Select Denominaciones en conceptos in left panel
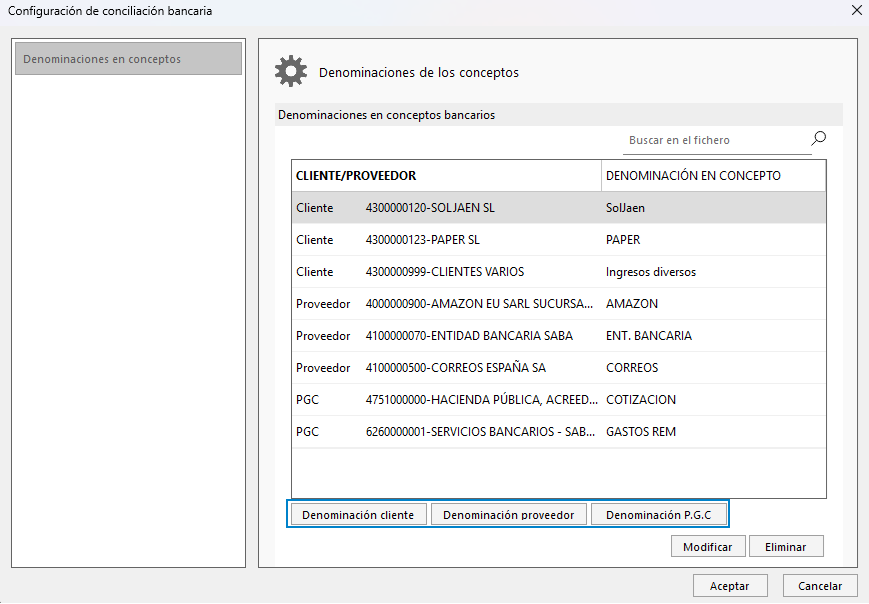 click(x=129, y=59)
